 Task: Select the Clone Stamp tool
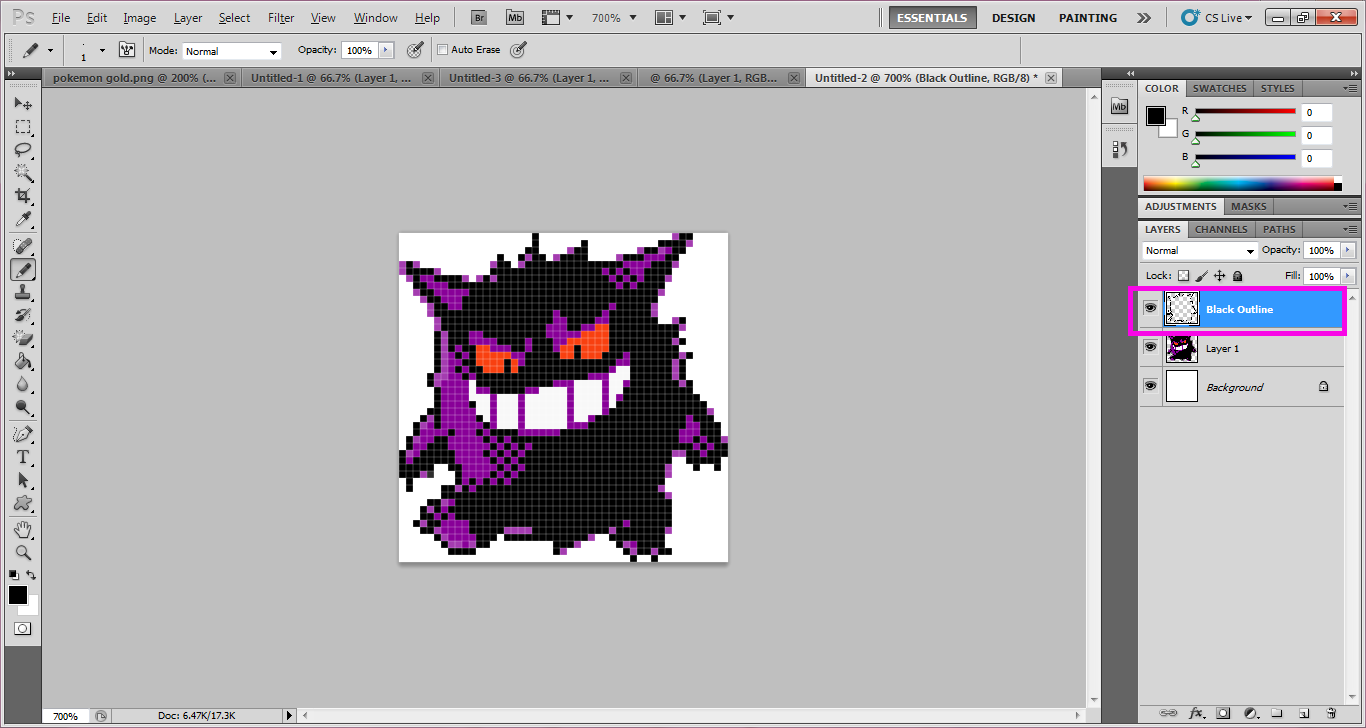click(22, 292)
